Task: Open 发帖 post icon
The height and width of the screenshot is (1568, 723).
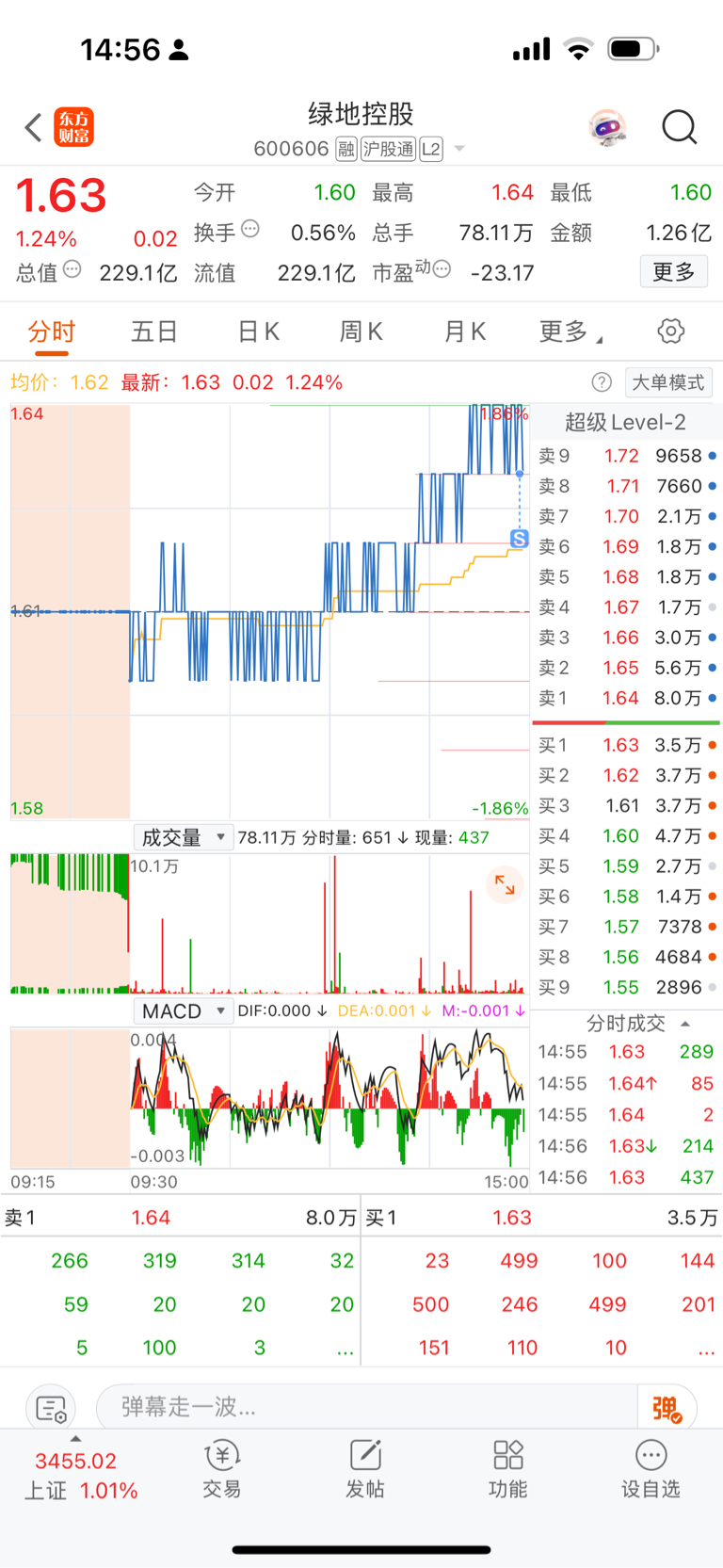Action: coord(365,1468)
